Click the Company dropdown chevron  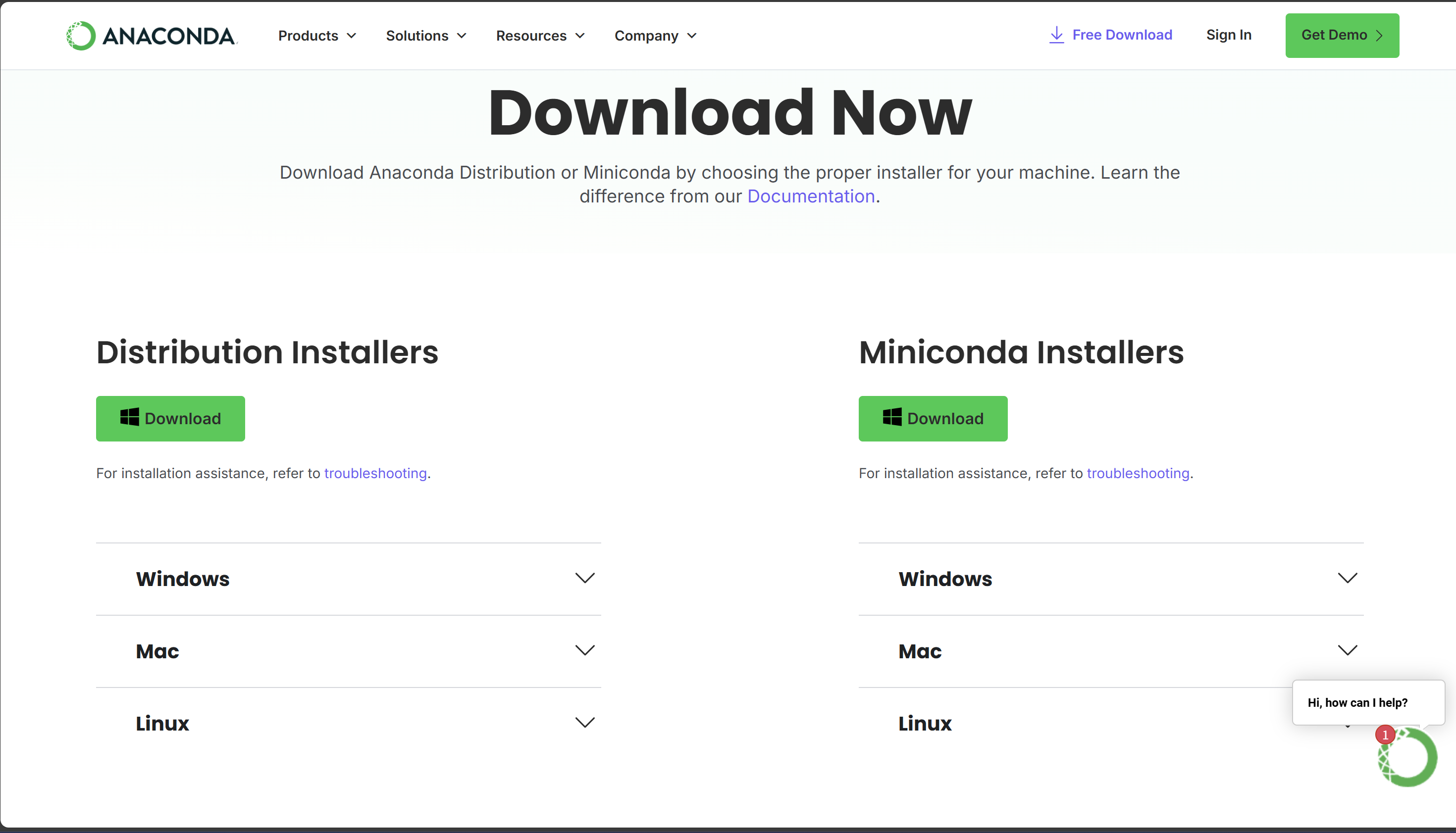(692, 36)
